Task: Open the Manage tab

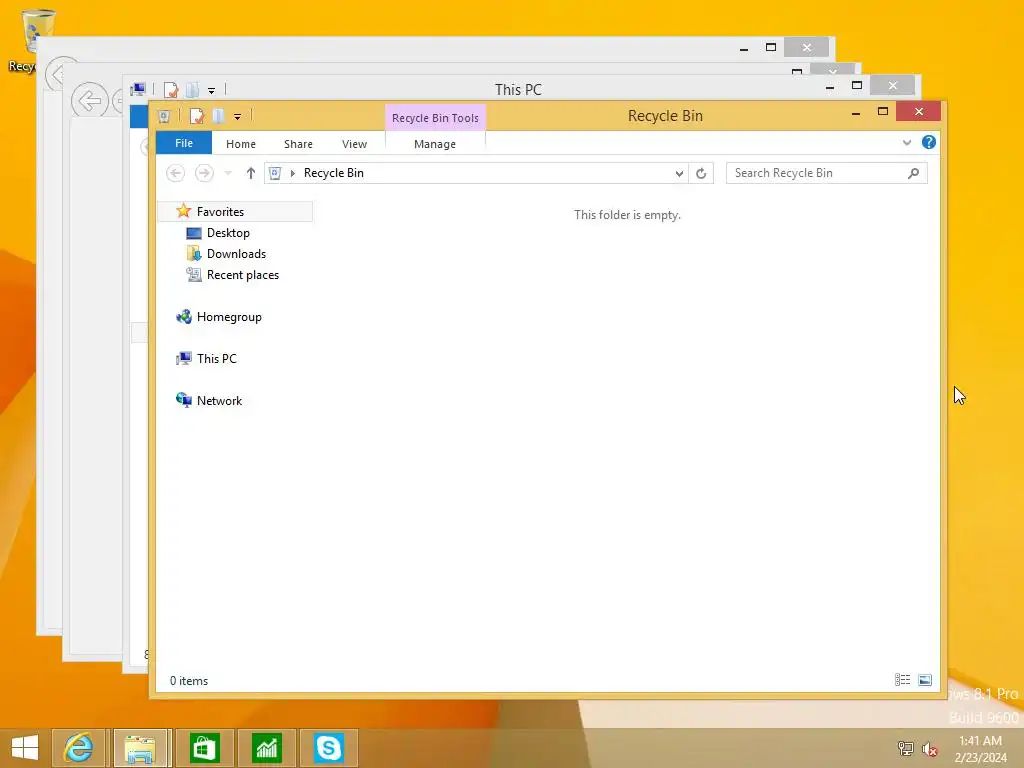Action: [x=434, y=144]
